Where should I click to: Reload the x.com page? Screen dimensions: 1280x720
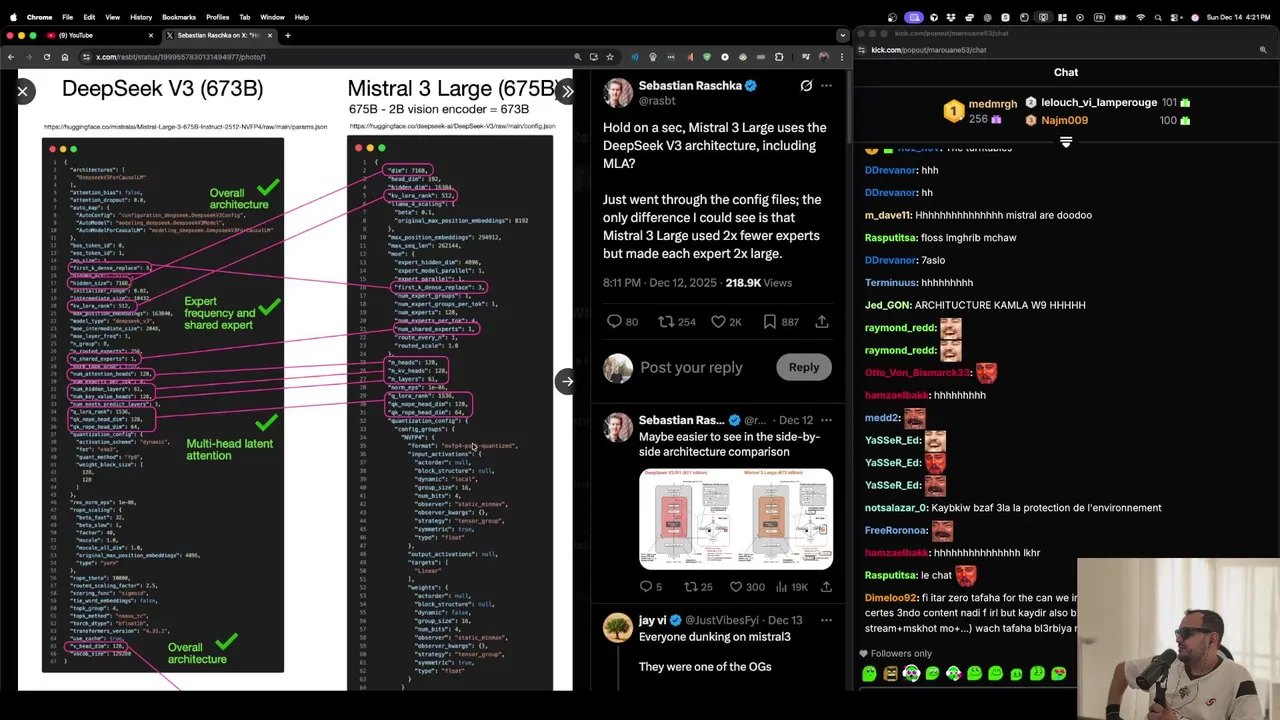click(x=46, y=57)
